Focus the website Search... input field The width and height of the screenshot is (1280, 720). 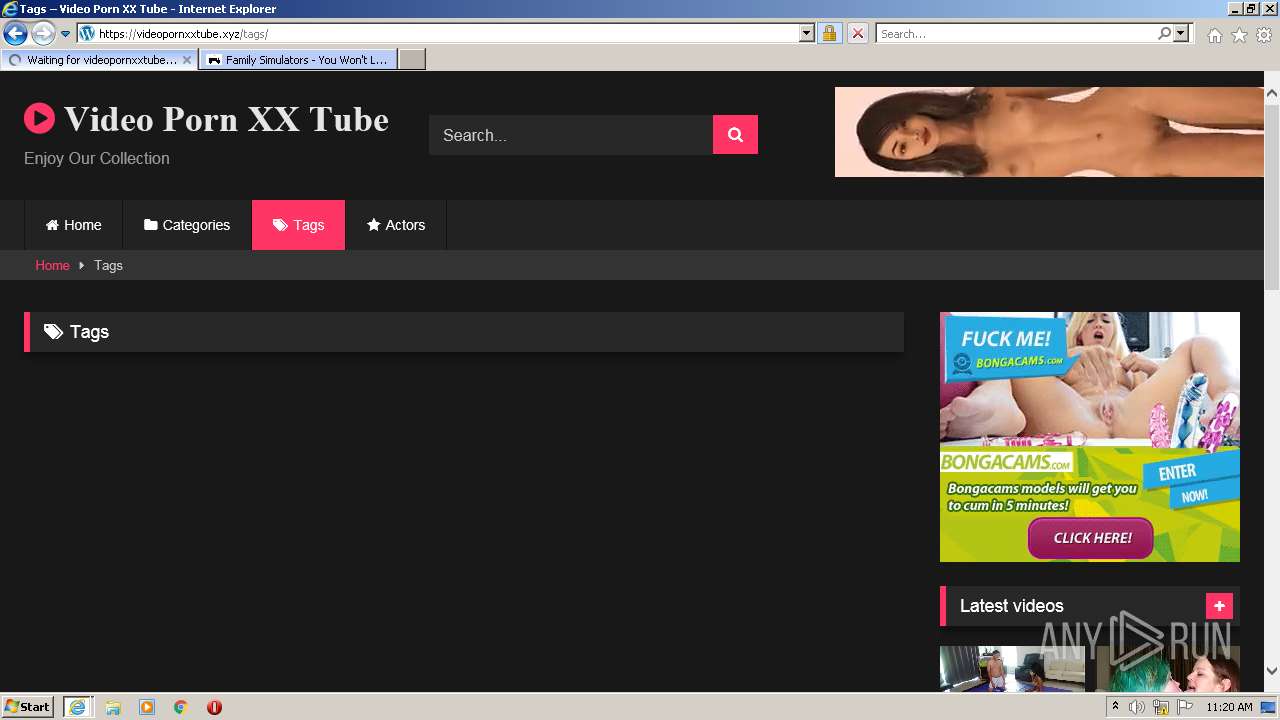click(571, 135)
